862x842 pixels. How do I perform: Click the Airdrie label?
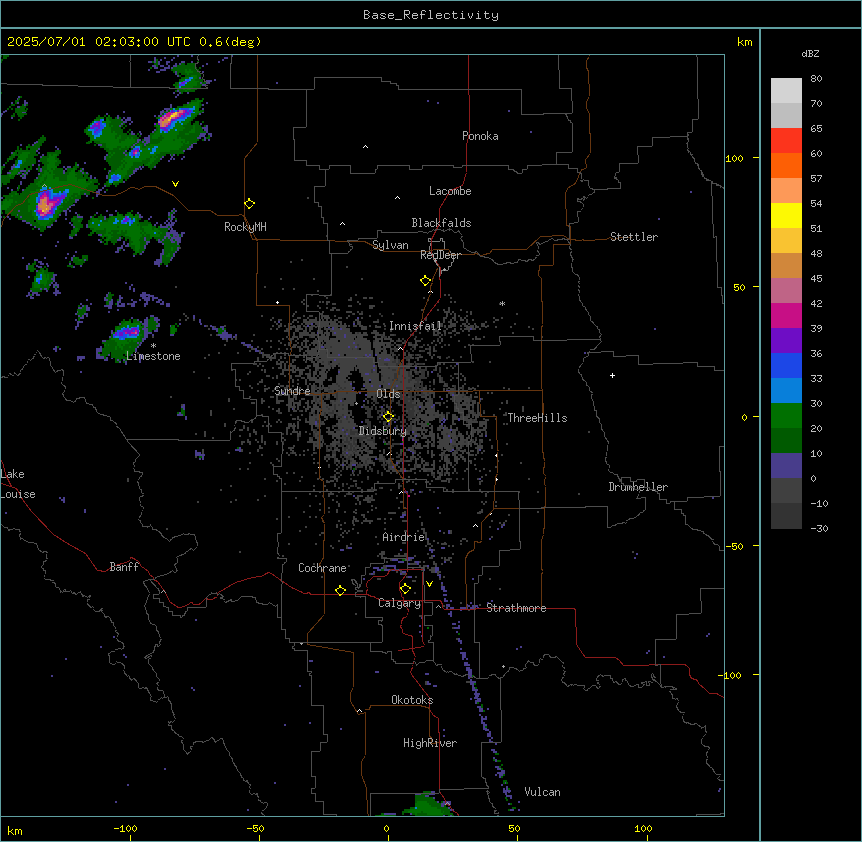pyautogui.click(x=404, y=537)
